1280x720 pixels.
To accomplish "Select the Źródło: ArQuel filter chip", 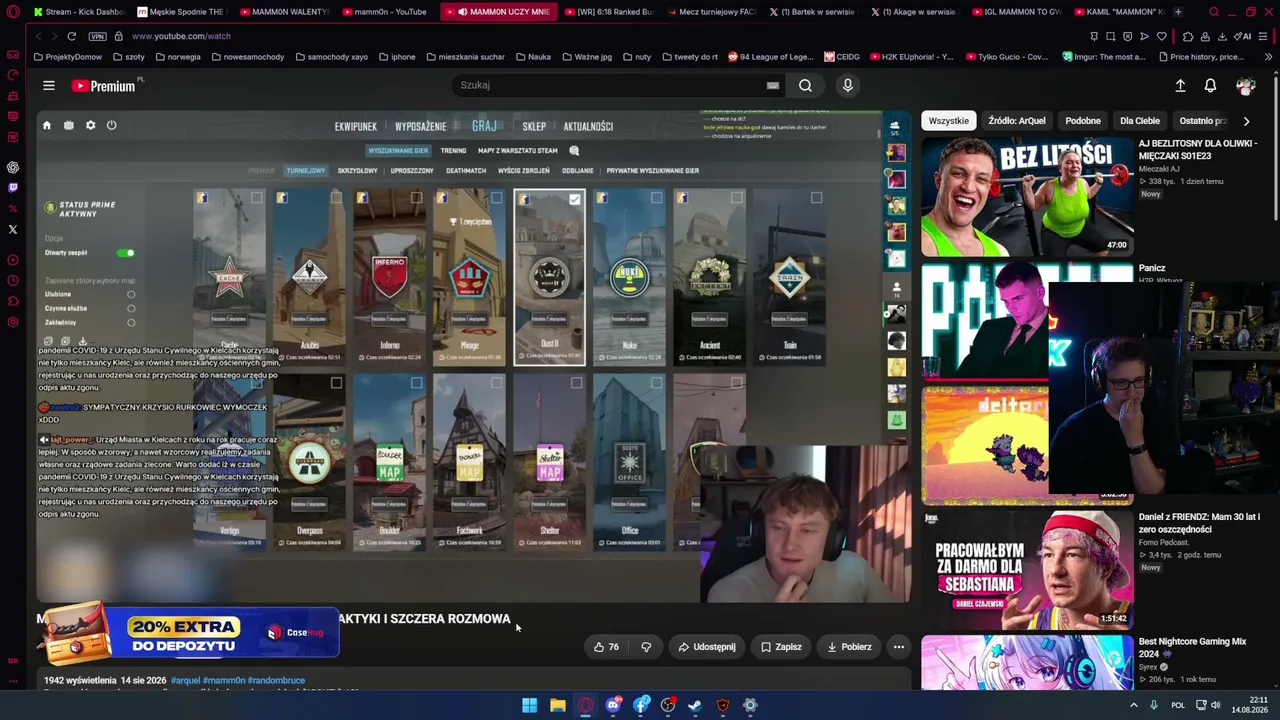I will point(1017,121).
